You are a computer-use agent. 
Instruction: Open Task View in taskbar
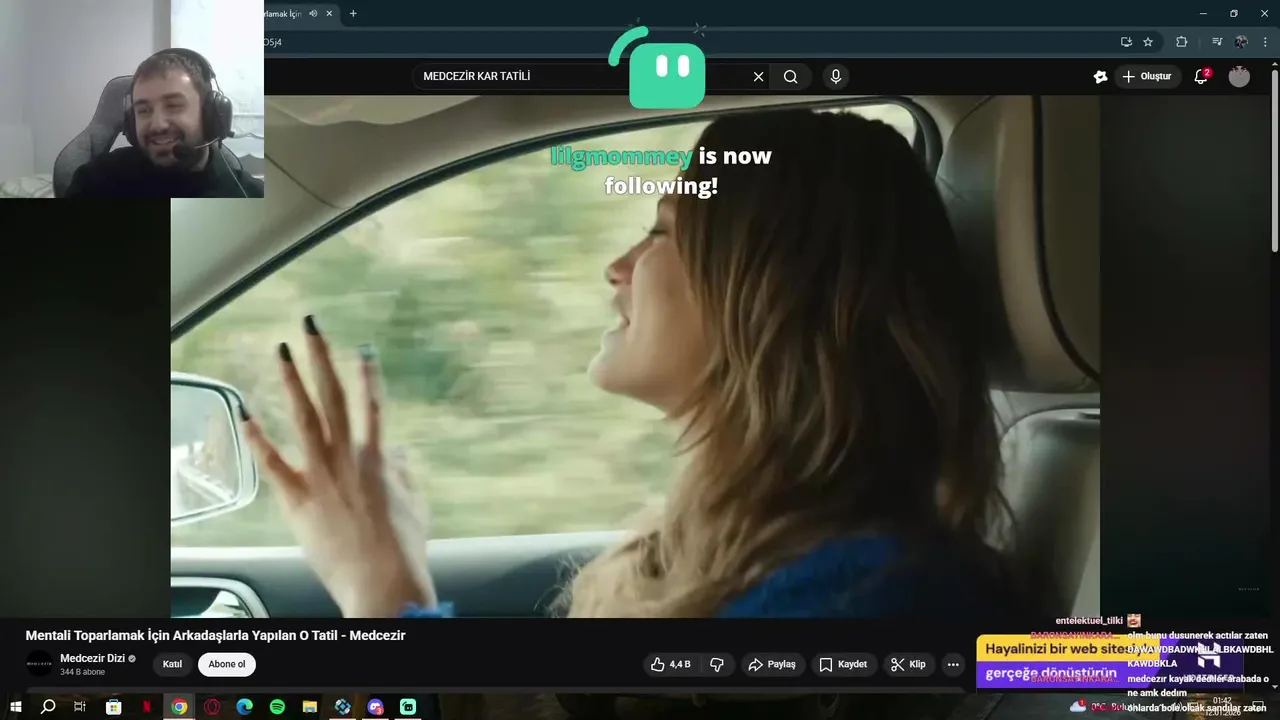(x=80, y=707)
